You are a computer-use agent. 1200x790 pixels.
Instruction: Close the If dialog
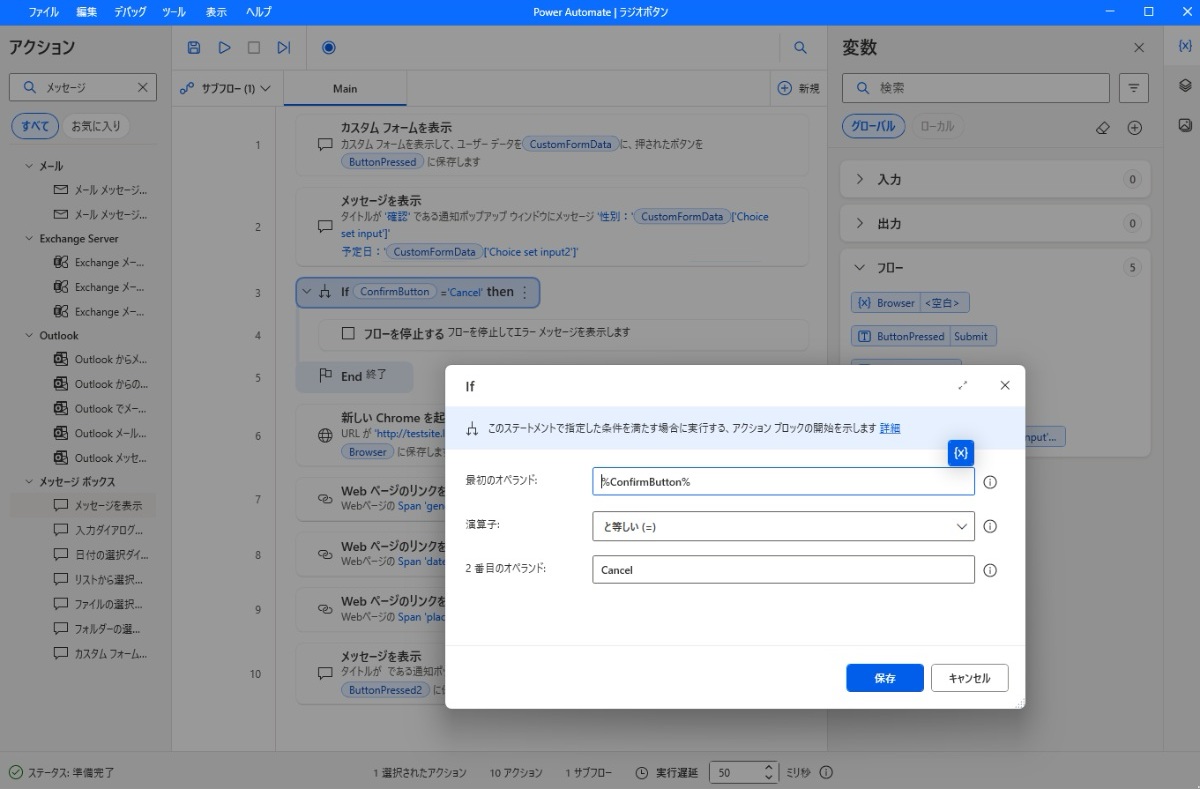[x=1005, y=385]
